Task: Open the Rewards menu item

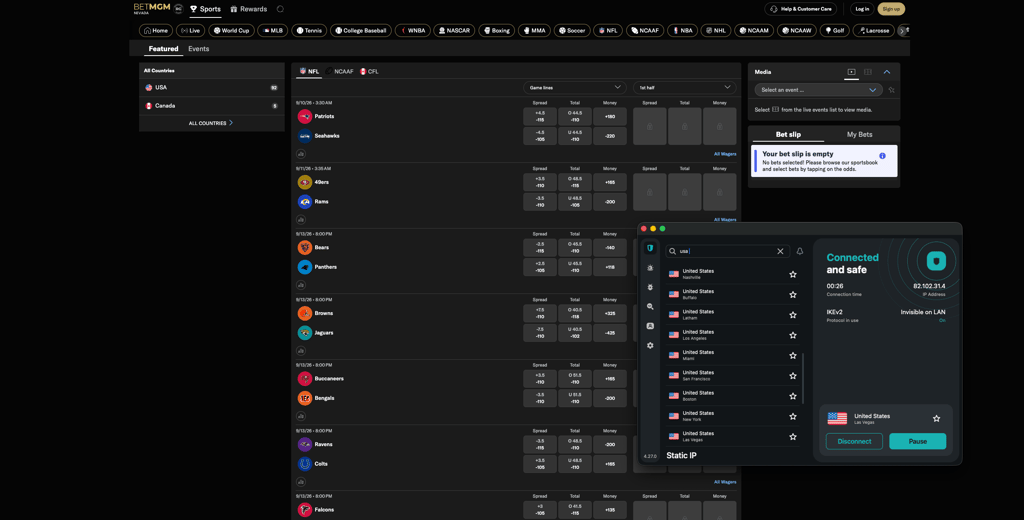Action: 249,9
